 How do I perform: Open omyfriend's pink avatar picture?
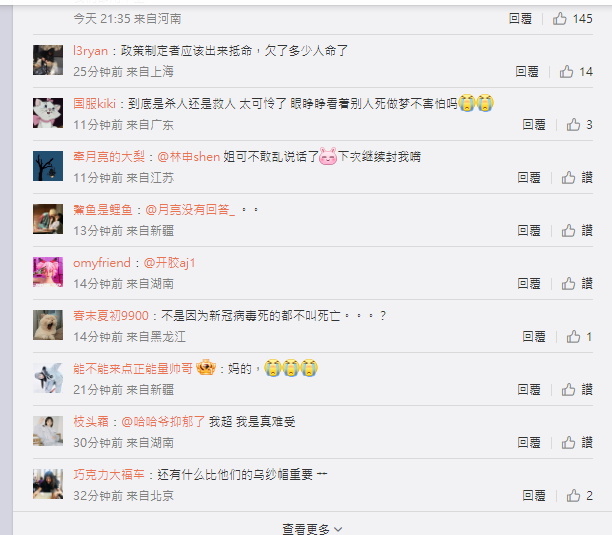(x=48, y=272)
